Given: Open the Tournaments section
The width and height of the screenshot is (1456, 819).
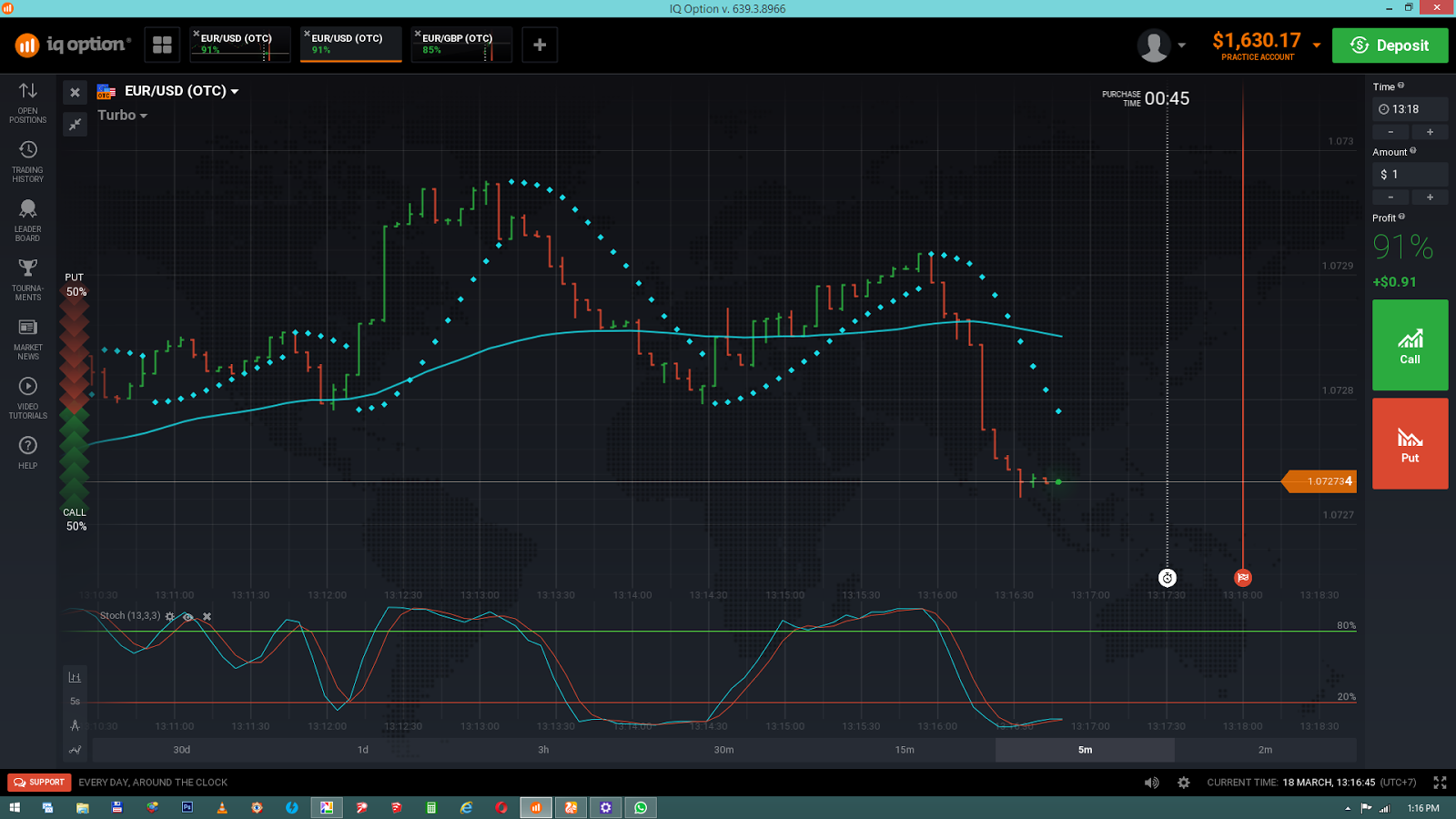Looking at the screenshot, I should (28, 279).
